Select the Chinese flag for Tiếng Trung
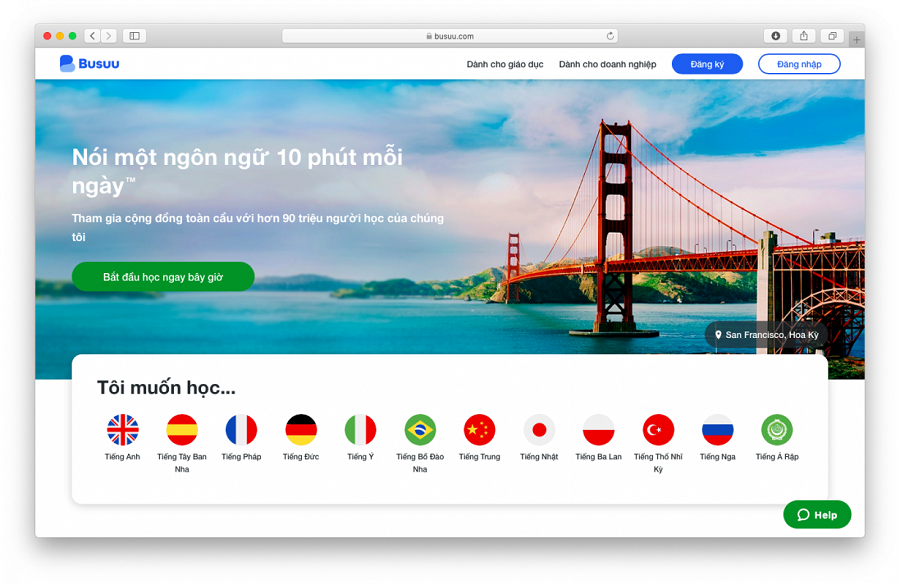Viewport: 900px width, 584px height. (479, 430)
